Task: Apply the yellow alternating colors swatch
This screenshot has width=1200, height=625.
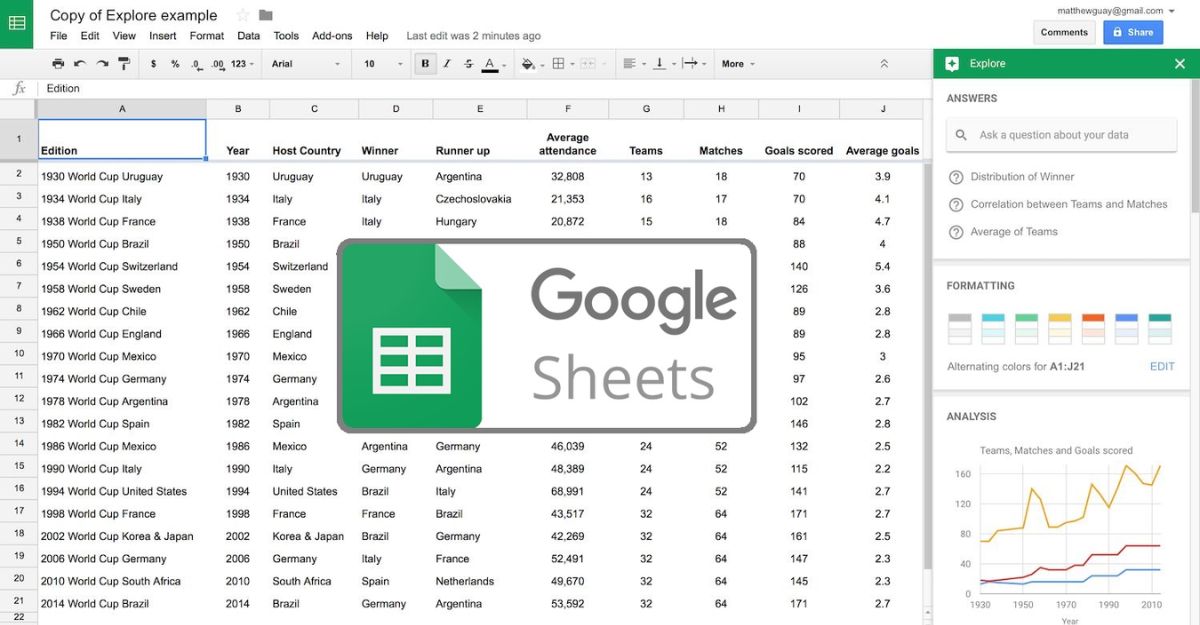Action: tap(1060, 328)
